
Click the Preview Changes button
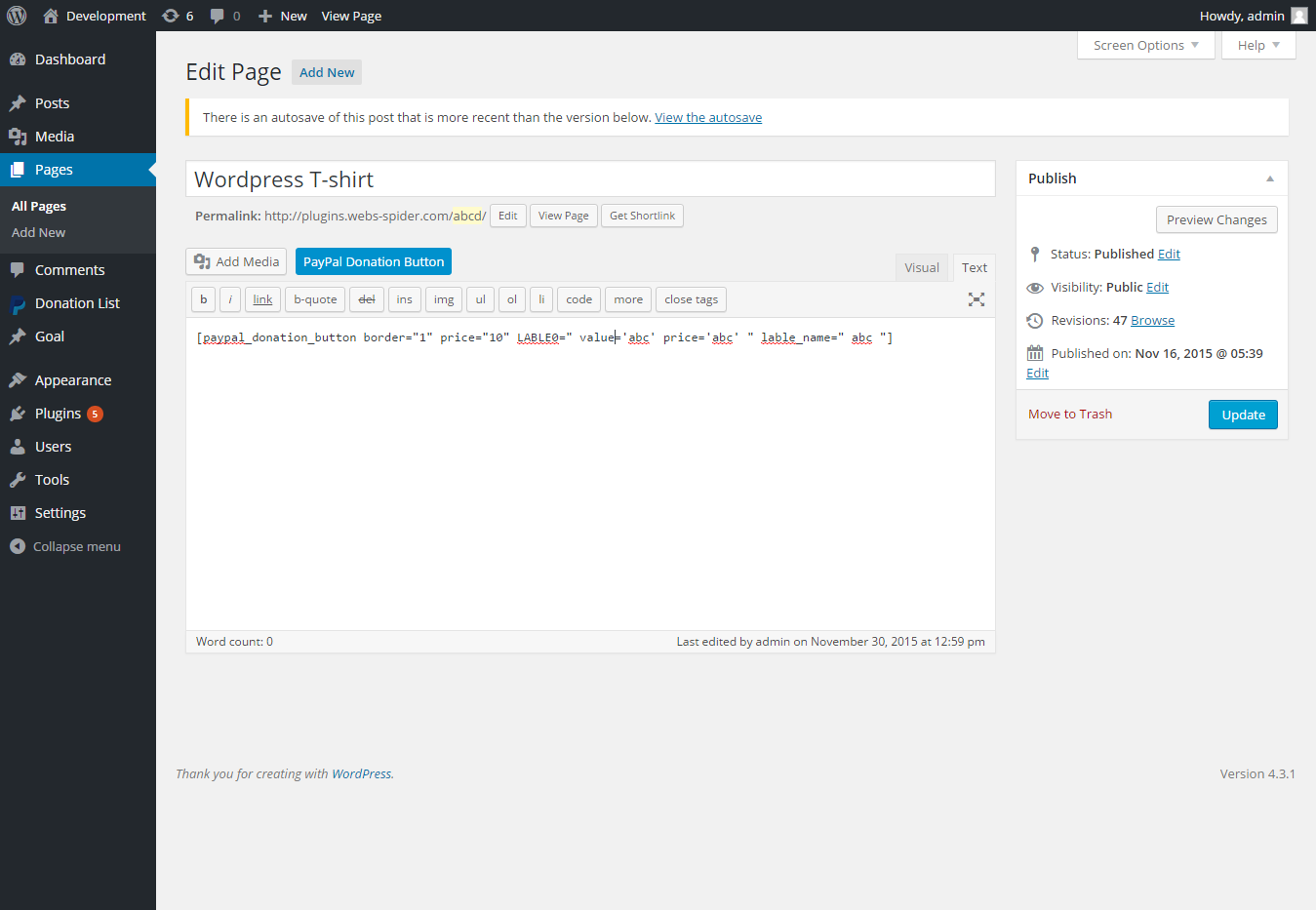coord(1216,219)
